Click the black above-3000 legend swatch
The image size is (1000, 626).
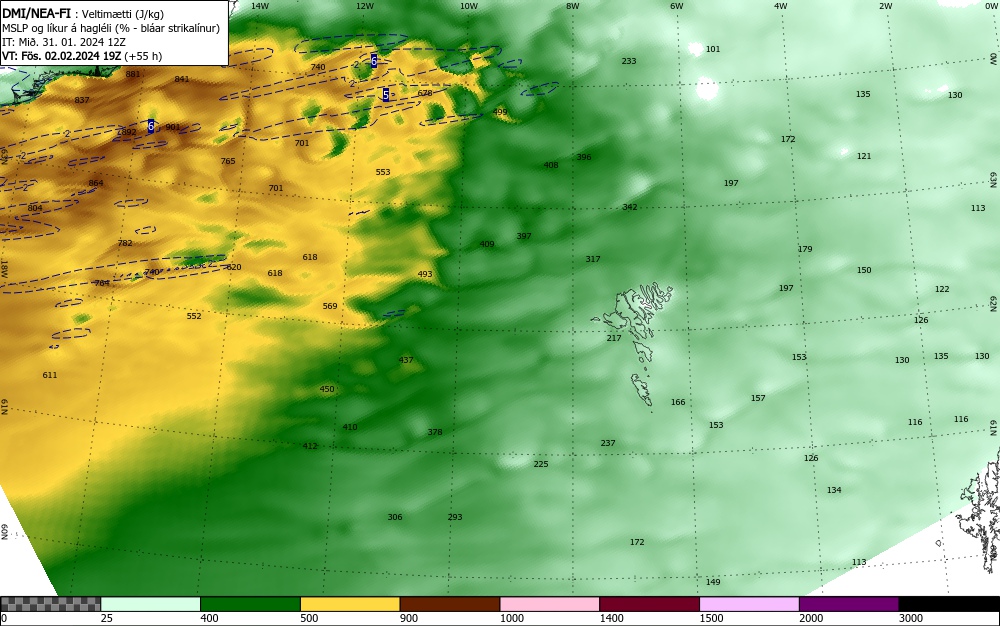coord(949,604)
